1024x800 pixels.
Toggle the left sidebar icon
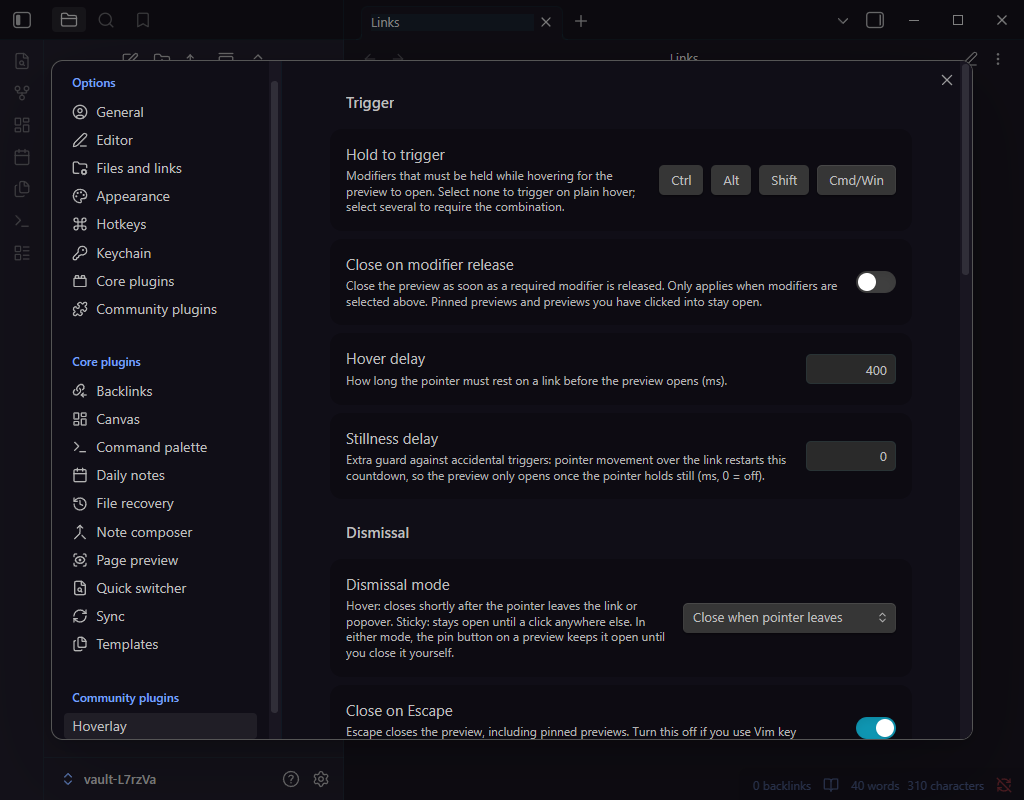[x=22, y=20]
